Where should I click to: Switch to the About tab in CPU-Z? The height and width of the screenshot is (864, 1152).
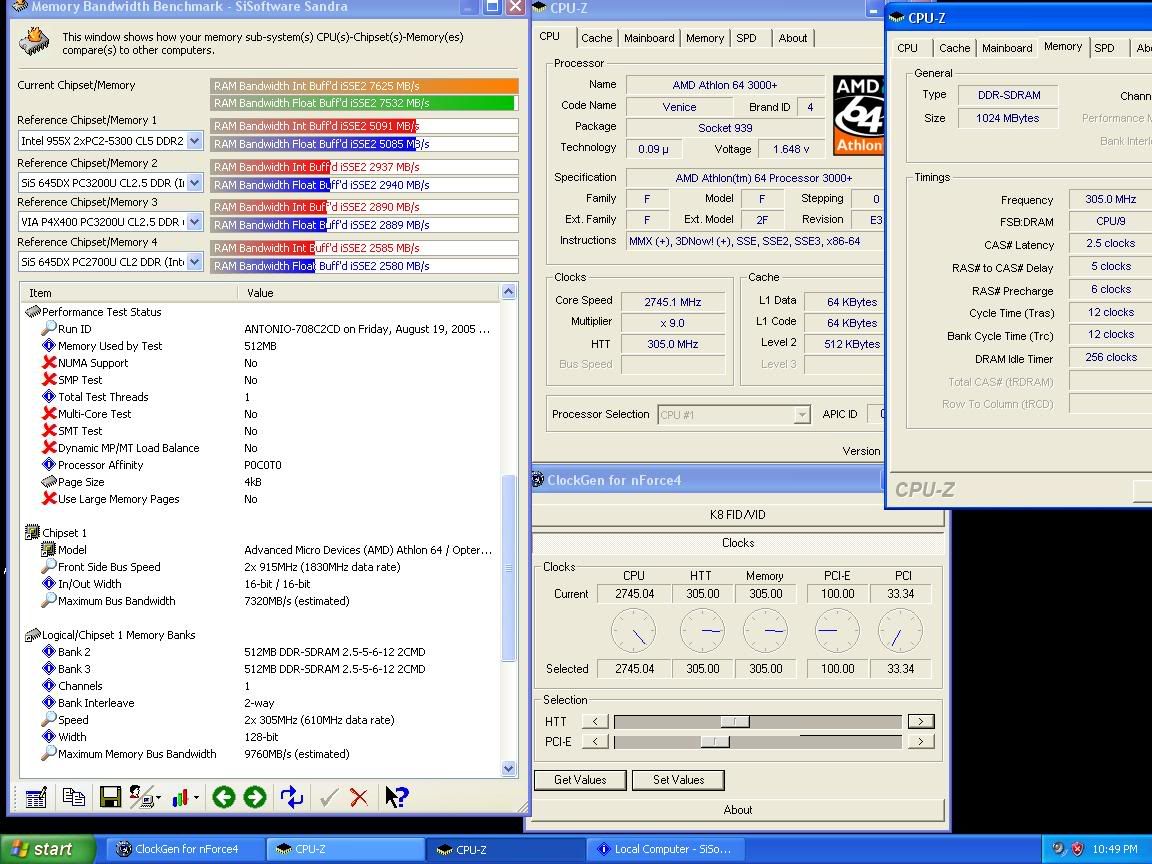(792, 38)
